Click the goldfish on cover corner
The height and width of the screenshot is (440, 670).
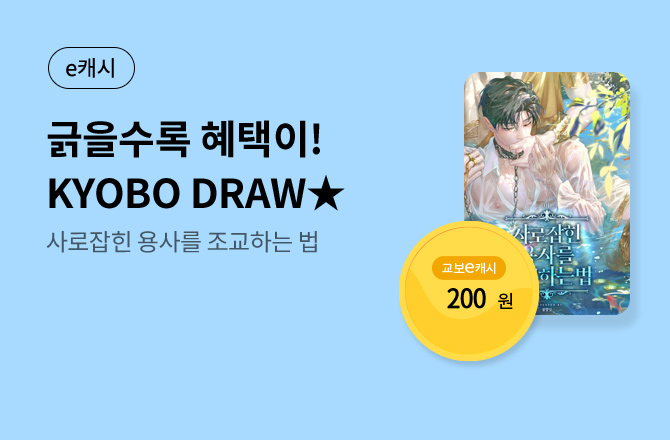613,303
